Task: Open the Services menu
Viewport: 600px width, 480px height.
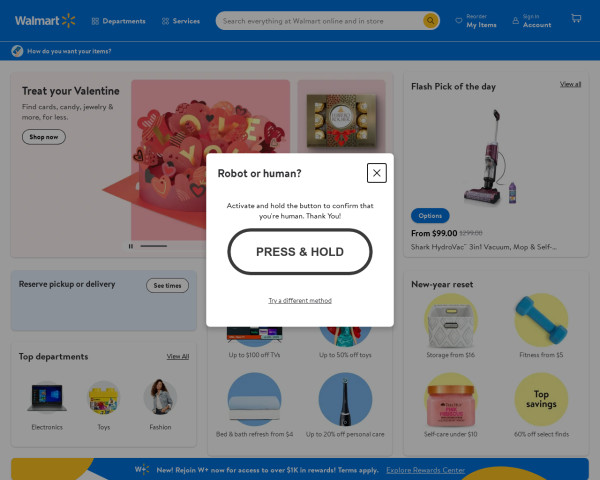Action: pyautogui.click(x=181, y=21)
